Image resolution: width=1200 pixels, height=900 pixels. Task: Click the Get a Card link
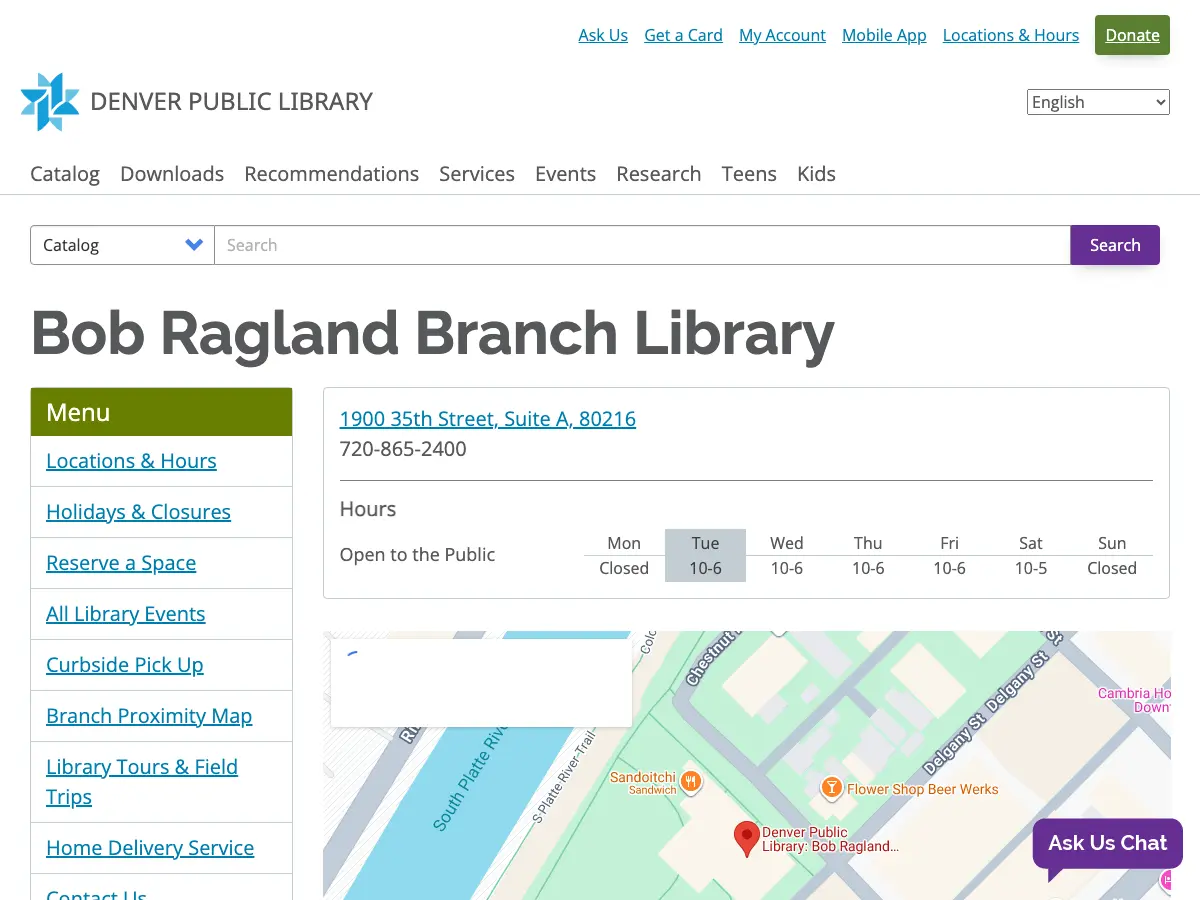683,35
